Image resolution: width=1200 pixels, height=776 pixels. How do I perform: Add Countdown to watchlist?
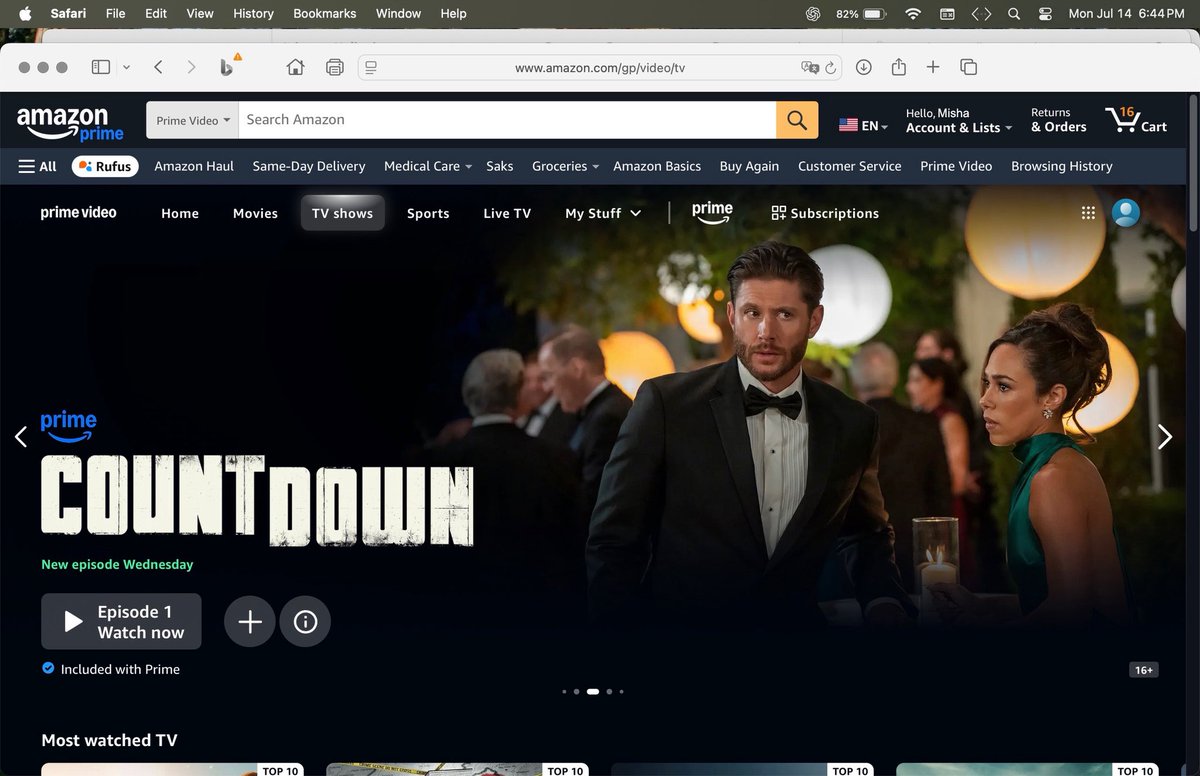(x=249, y=622)
